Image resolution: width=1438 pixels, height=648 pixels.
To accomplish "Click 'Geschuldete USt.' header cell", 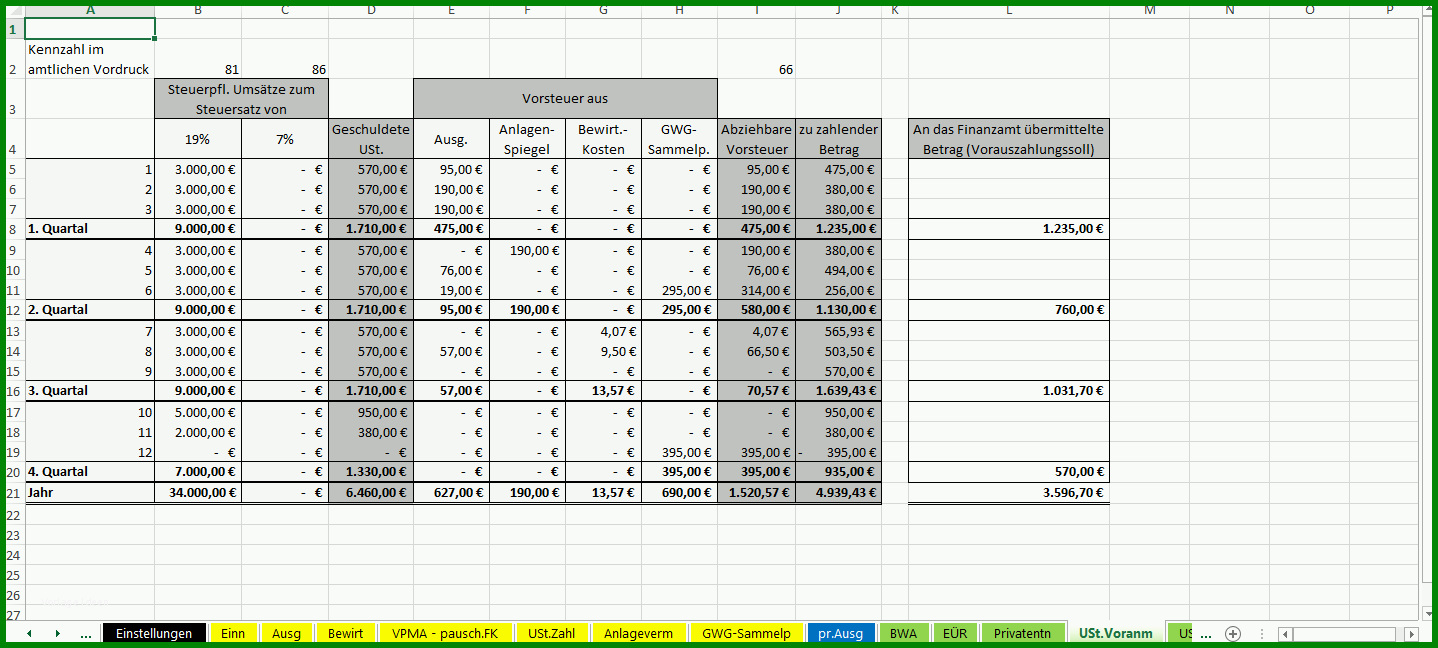I will (x=371, y=139).
